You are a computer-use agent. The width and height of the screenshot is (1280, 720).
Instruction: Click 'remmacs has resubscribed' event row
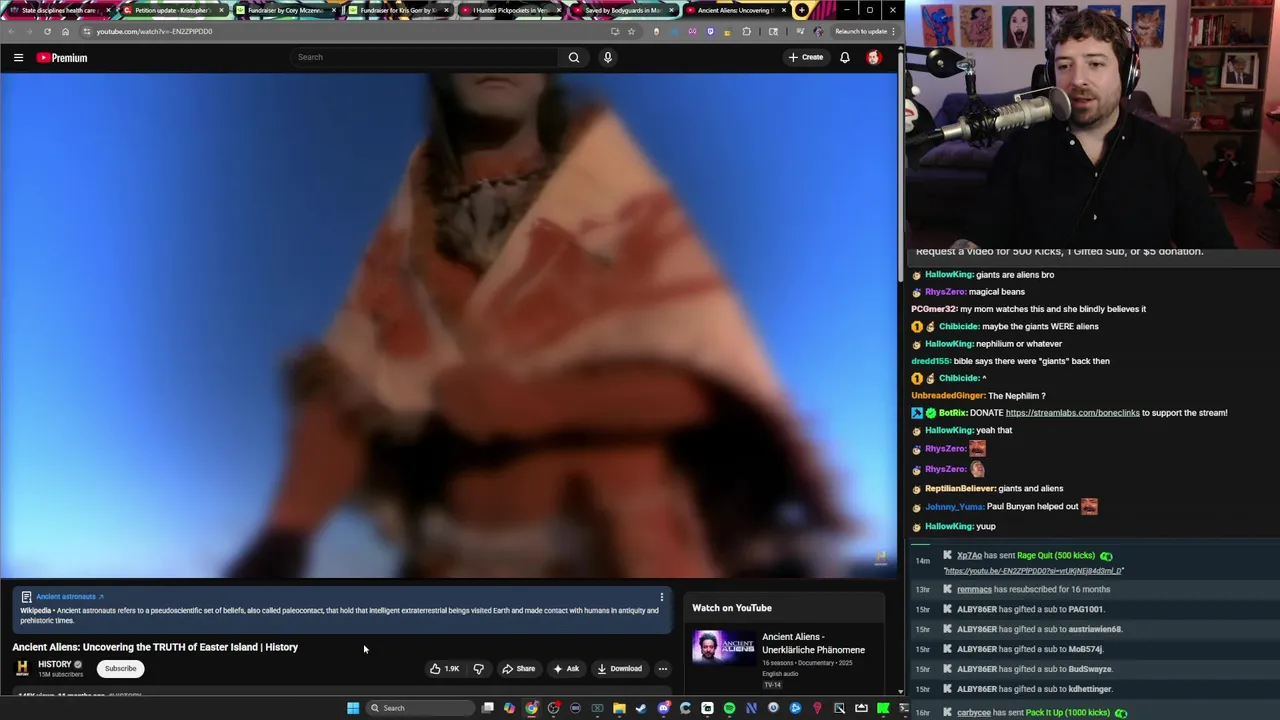(x=1033, y=590)
